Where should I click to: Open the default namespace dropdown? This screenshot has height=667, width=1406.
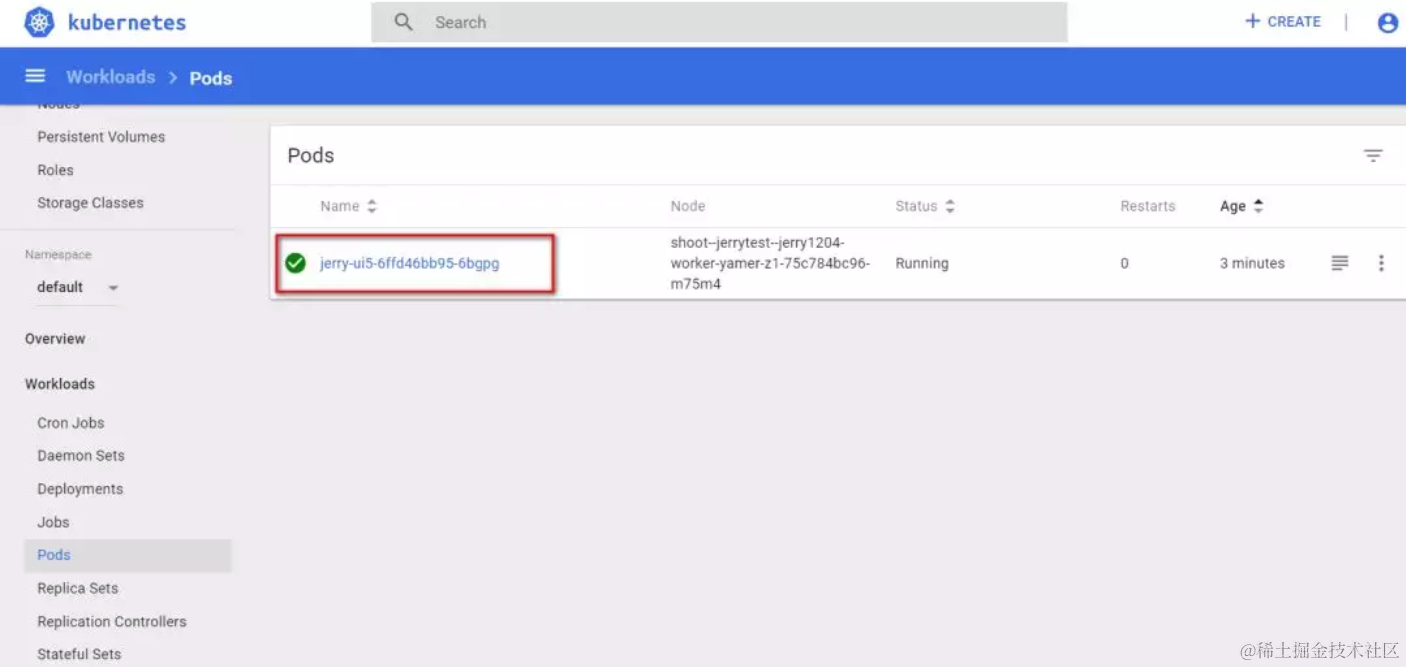[78, 287]
